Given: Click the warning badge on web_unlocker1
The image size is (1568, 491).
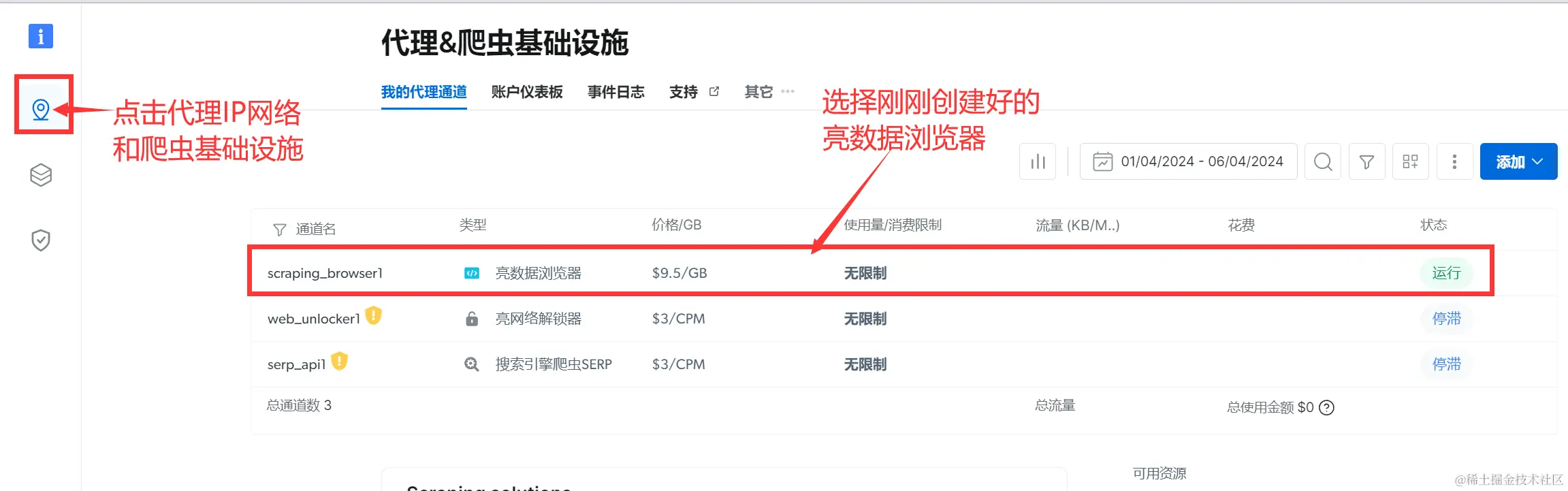Looking at the screenshot, I should click(x=374, y=315).
